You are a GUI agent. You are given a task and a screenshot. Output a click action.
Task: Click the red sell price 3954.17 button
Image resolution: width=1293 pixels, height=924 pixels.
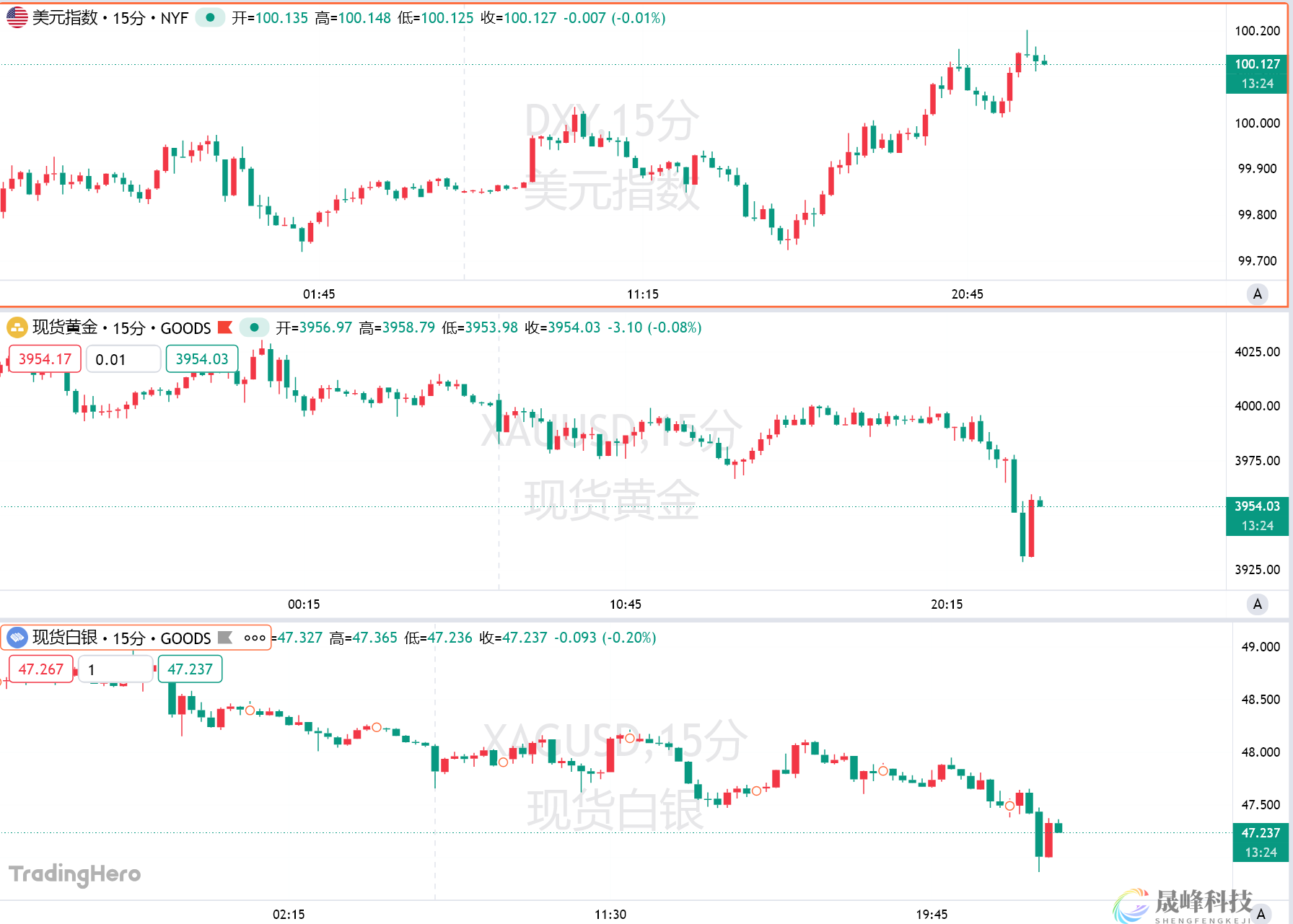coord(45,359)
